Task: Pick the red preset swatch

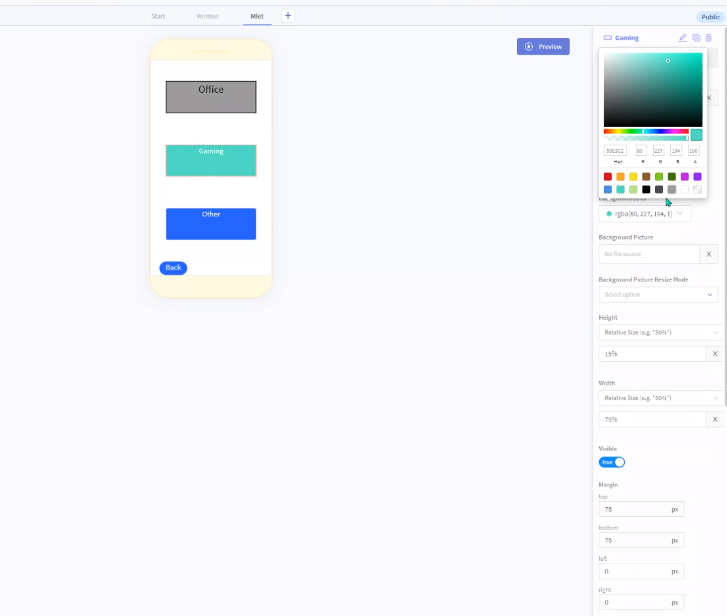Action: pyautogui.click(x=608, y=177)
